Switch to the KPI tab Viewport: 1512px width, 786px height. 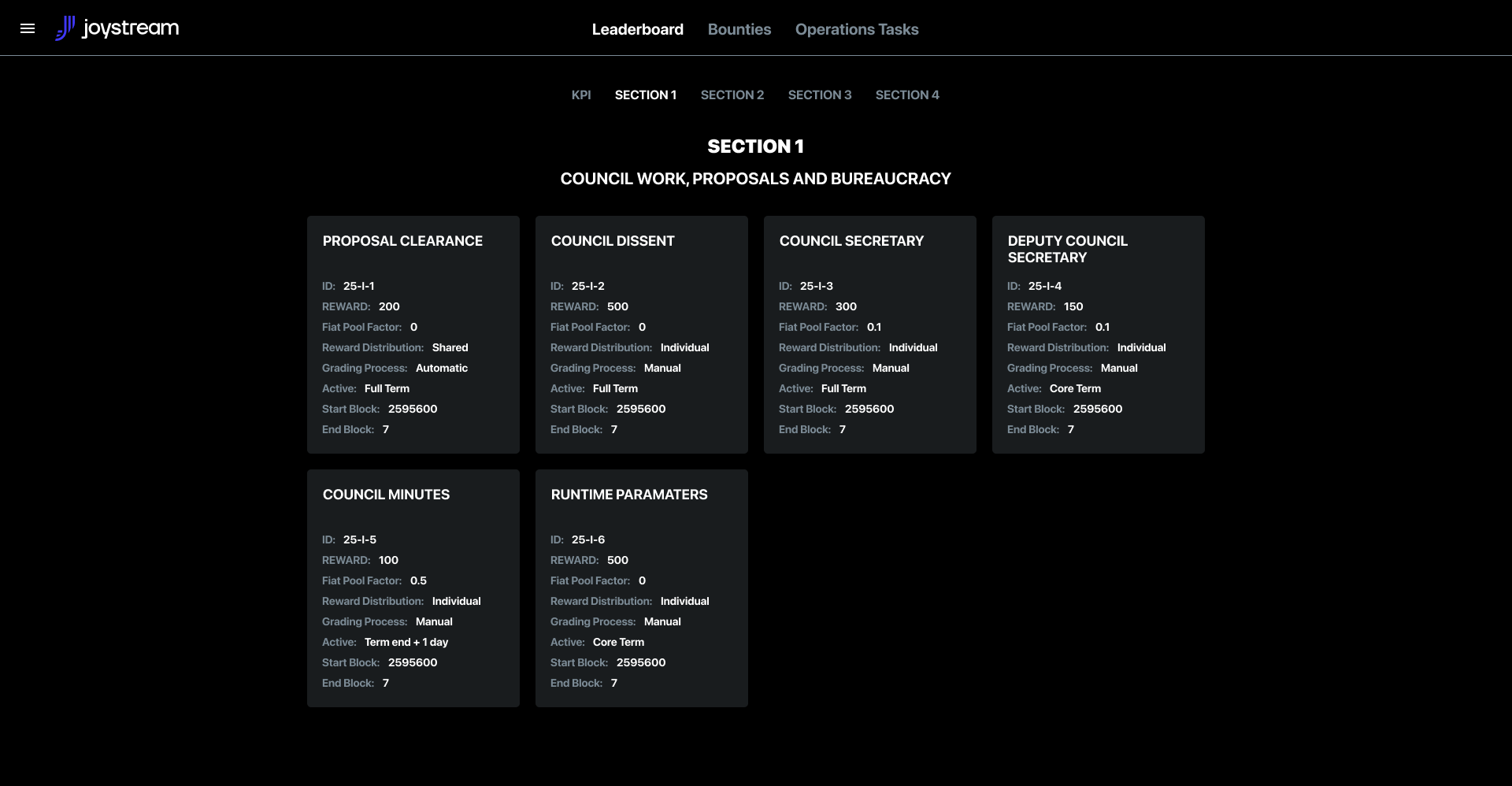click(x=581, y=95)
